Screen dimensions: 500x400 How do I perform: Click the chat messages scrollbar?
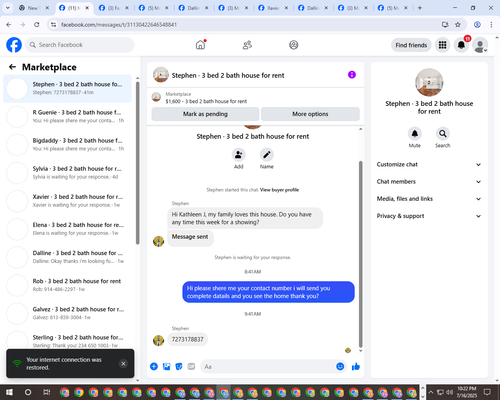tap(360, 254)
